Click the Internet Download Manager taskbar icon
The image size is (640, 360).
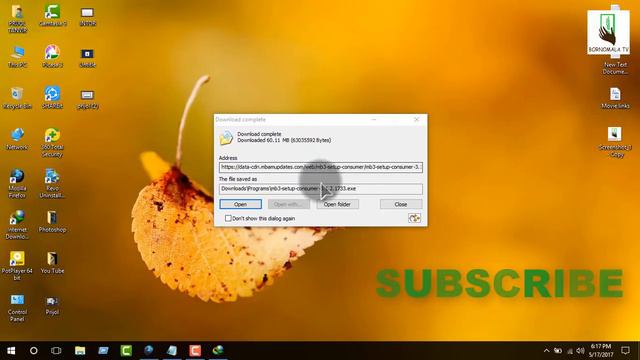coord(218,351)
